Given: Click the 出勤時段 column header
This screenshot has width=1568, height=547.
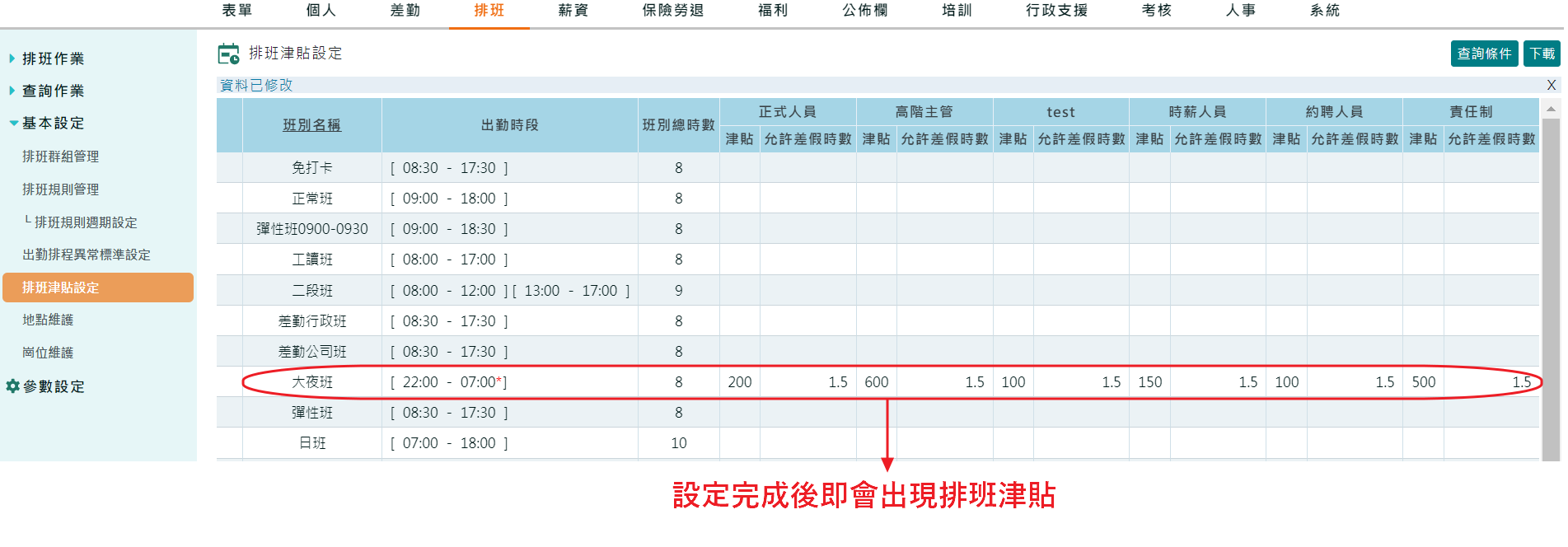Looking at the screenshot, I should [x=510, y=125].
